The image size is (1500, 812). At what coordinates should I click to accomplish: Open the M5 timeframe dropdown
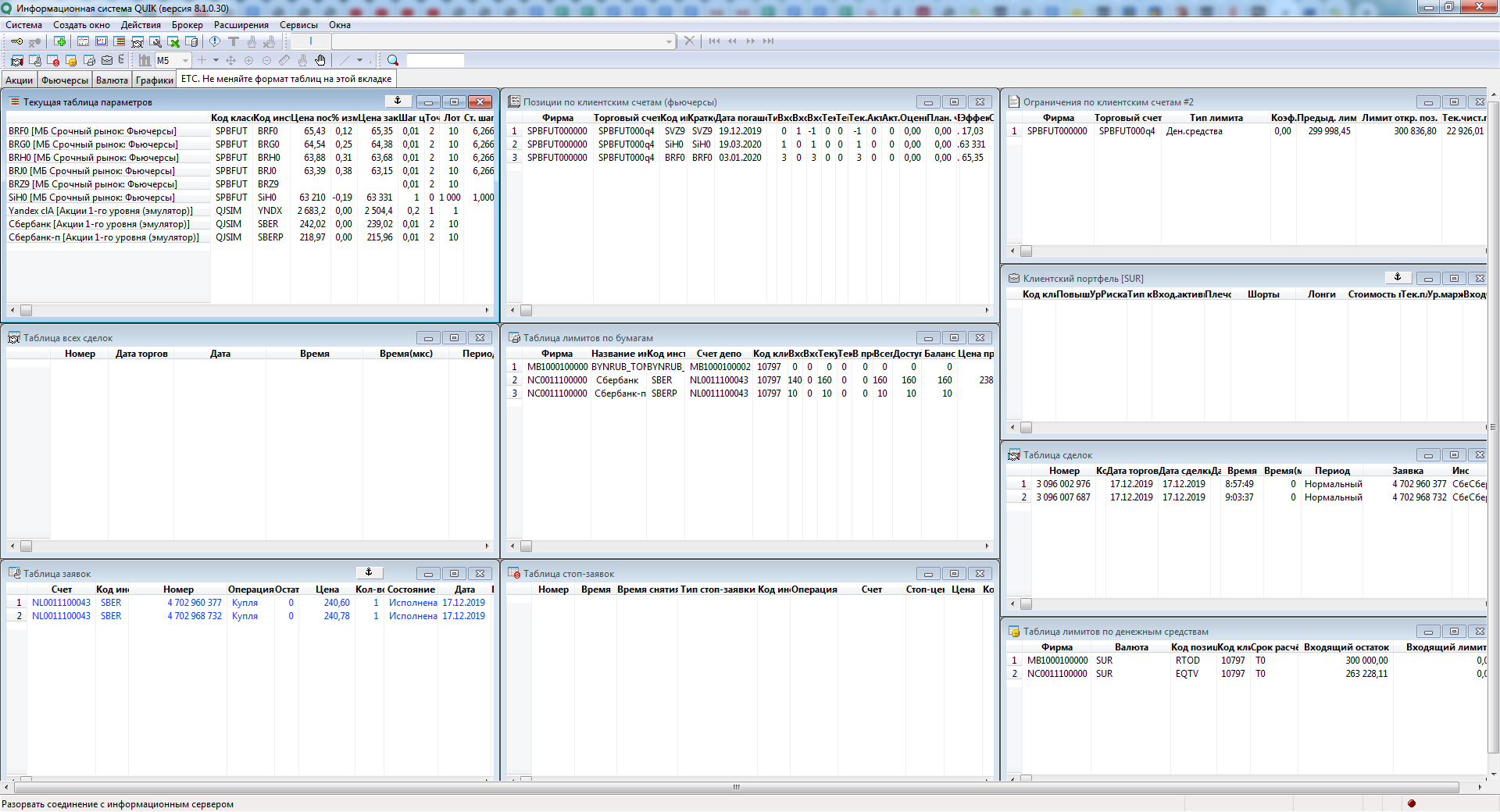185,61
